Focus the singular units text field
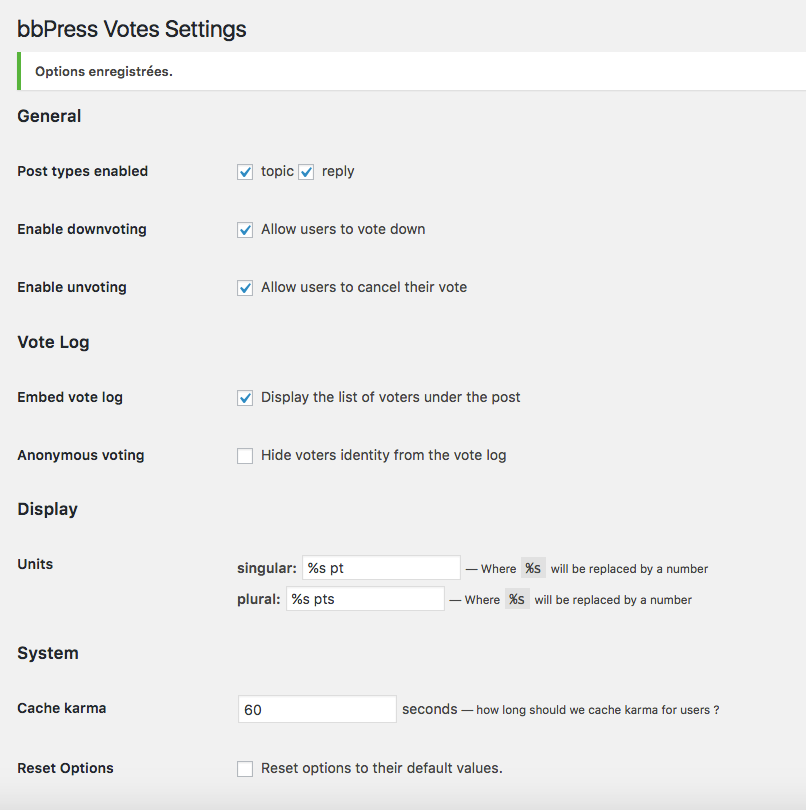 pyautogui.click(x=381, y=568)
